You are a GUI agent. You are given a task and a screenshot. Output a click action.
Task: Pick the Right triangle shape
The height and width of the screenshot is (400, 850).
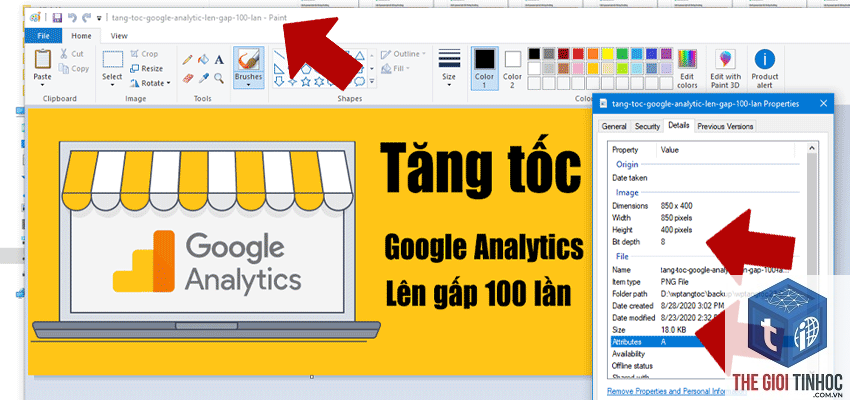(279, 68)
